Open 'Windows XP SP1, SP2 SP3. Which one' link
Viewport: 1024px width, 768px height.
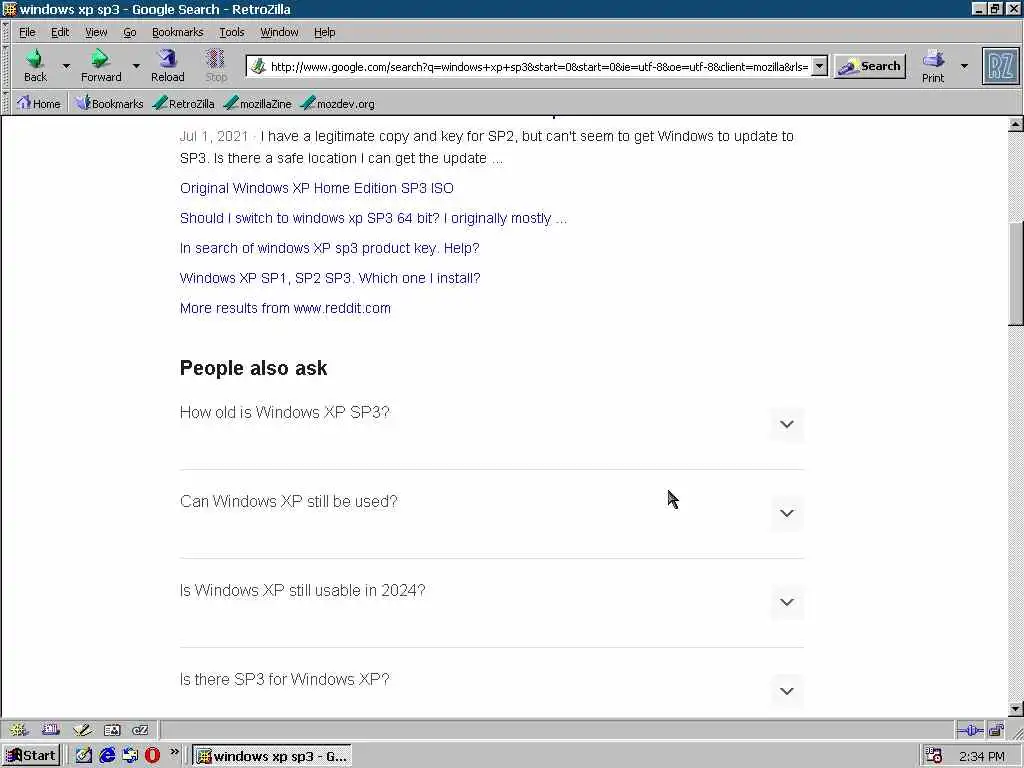[x=330, y=278]
